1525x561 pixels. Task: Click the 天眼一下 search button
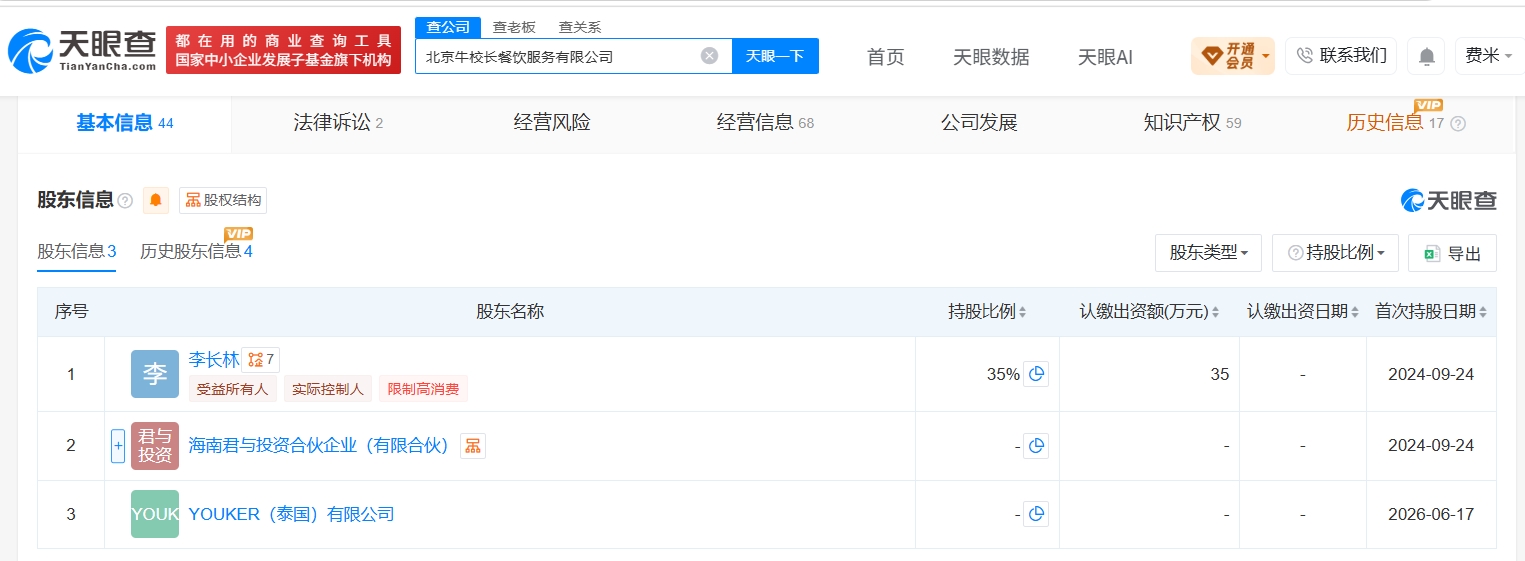(775, 56)
